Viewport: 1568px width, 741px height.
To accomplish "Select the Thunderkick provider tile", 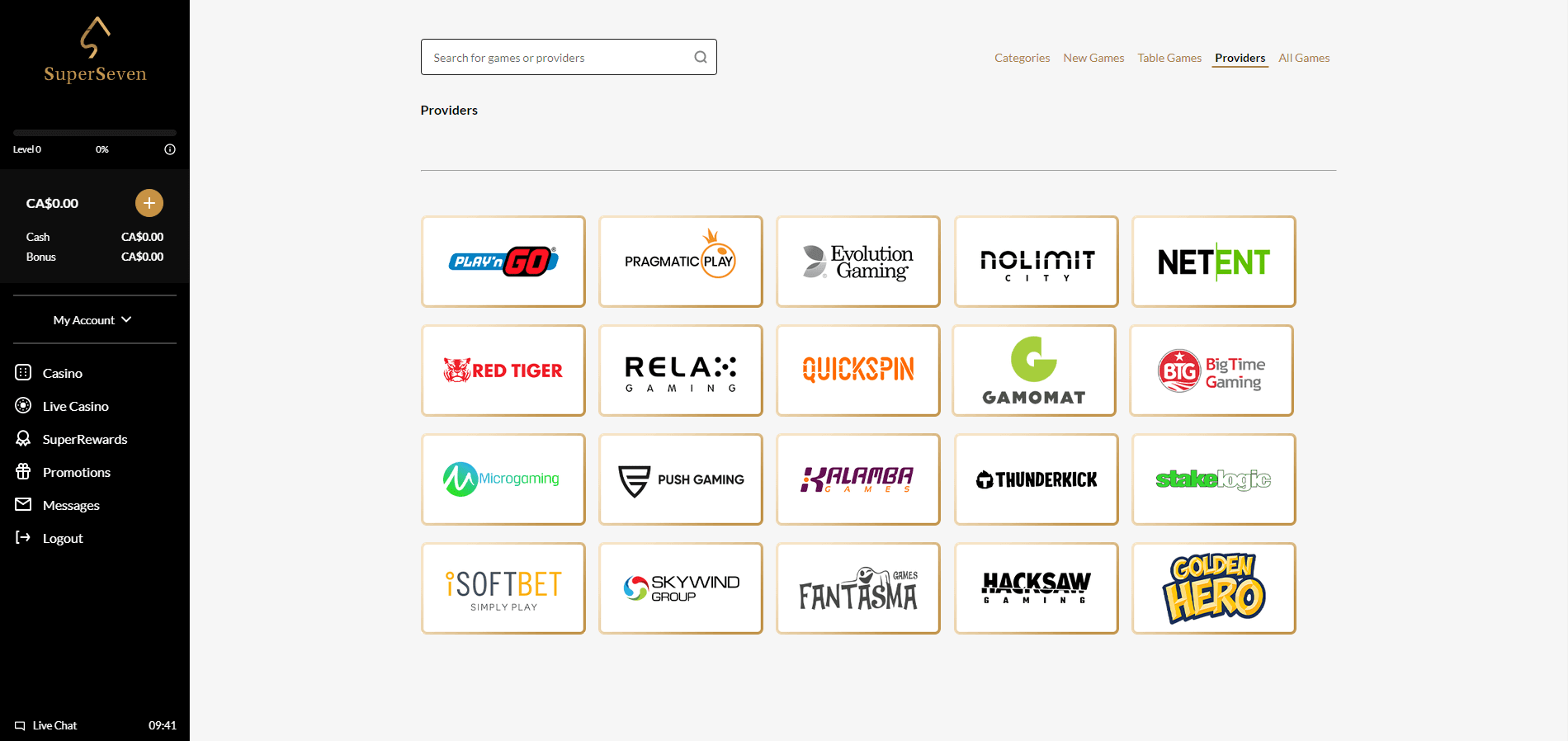I will point(1037,479).
